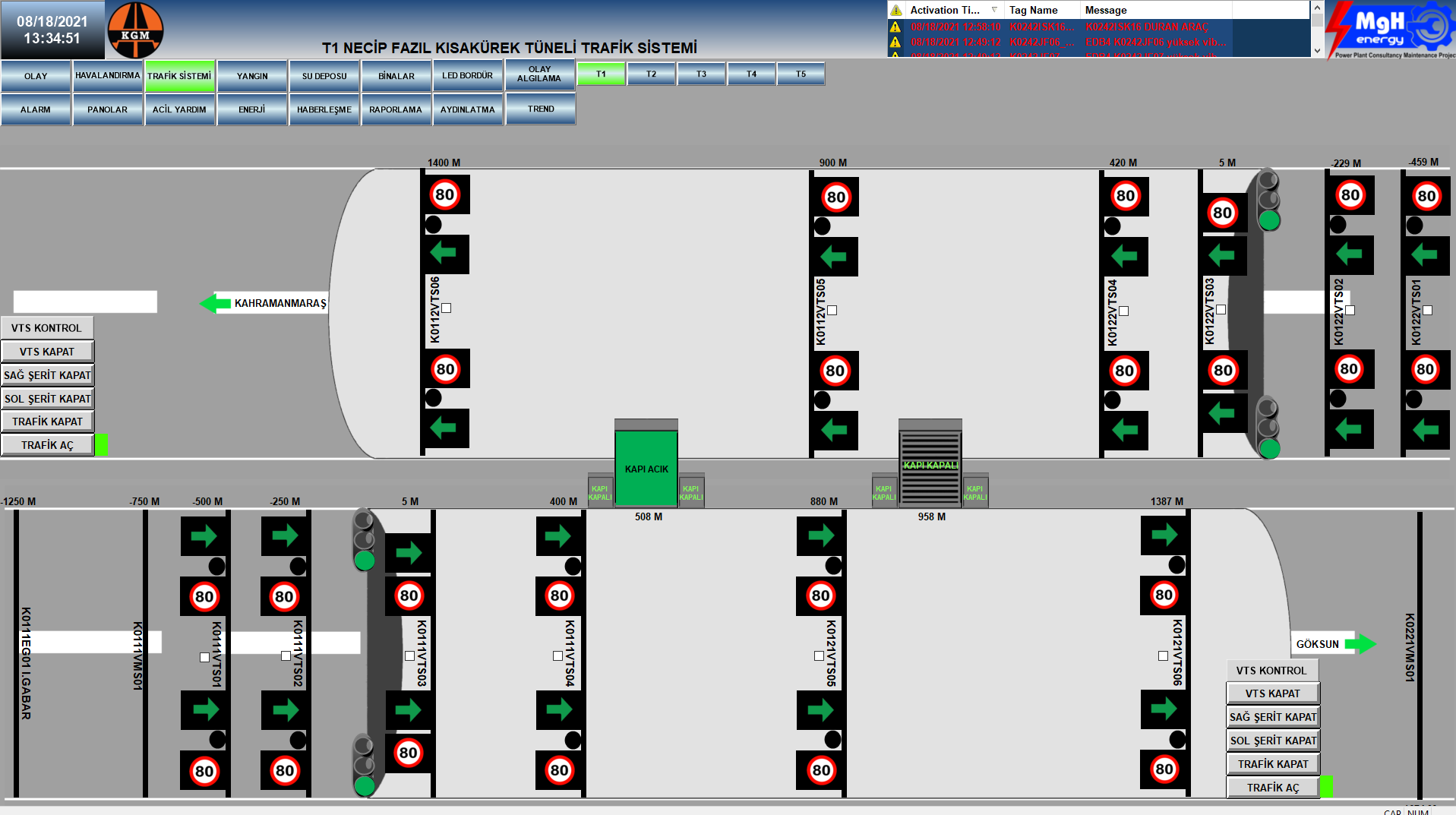Click green indicator beside Göksun TRAFİK AÇ
Screen dimensions: 1456x815
pyautogui.click(x=1326, y=787)
